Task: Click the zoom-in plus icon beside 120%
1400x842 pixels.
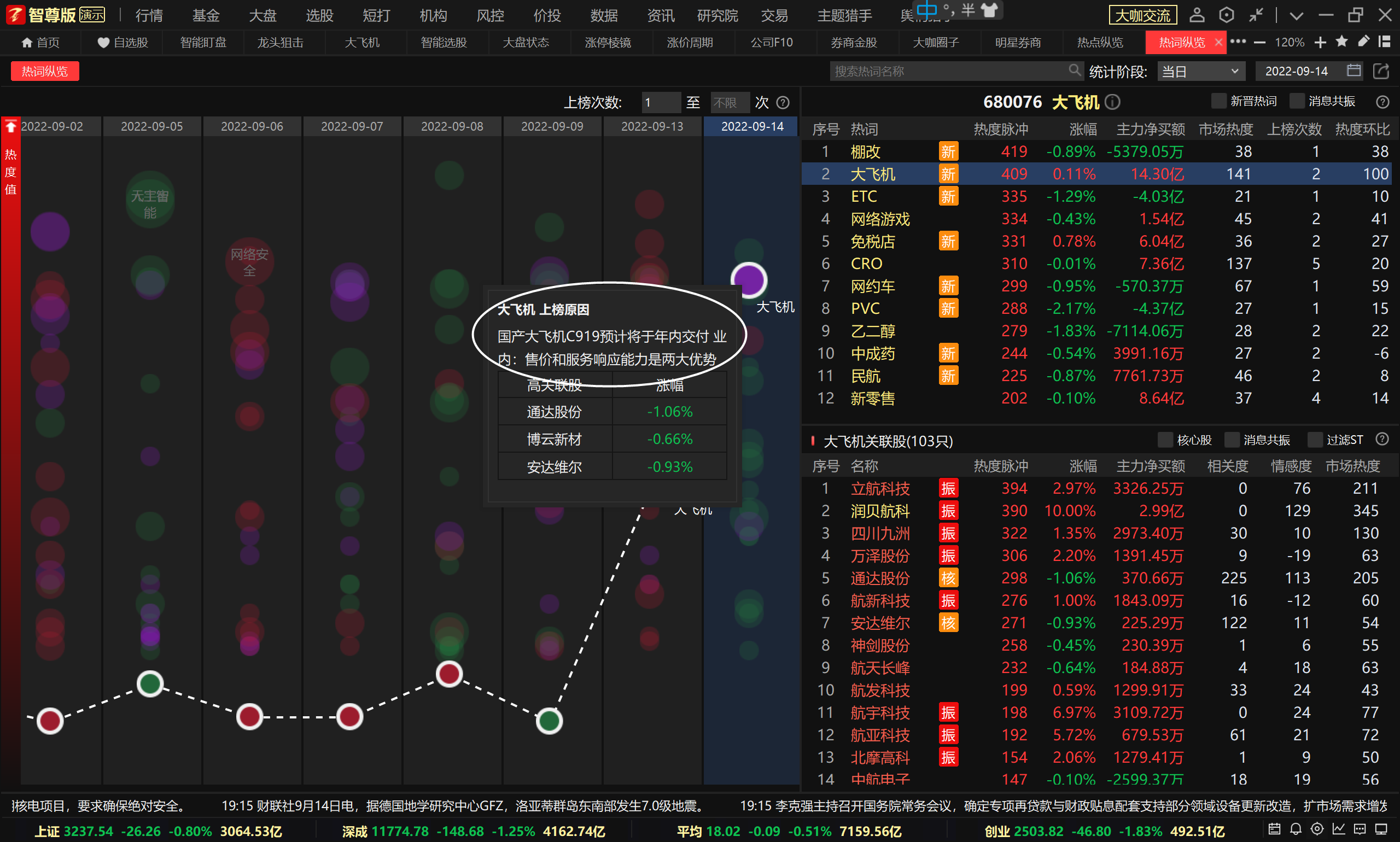Action: pyautogui.click(x=1321, y=43)
